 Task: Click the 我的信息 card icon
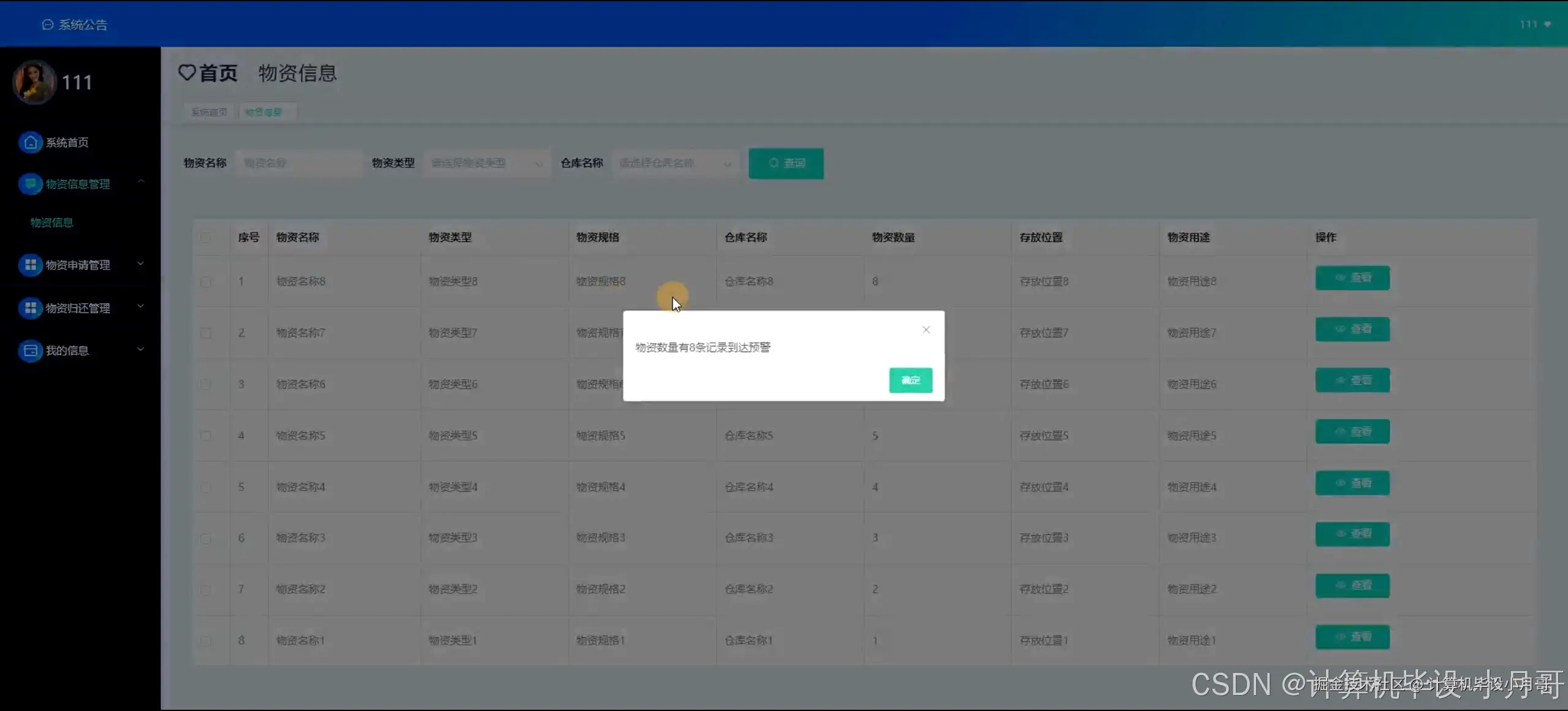[x=30, y=350]
